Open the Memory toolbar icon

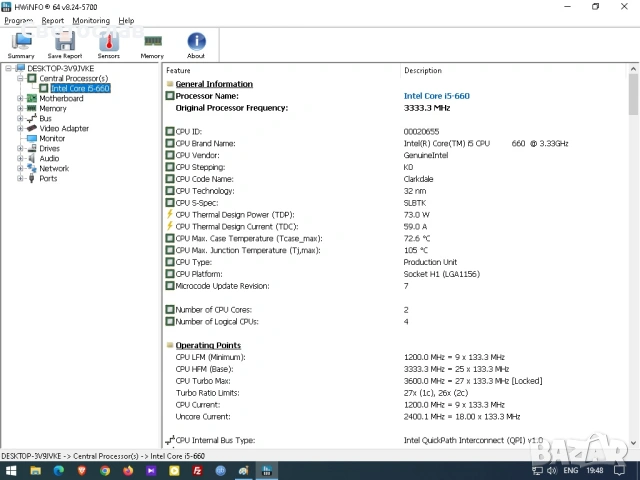152,45
